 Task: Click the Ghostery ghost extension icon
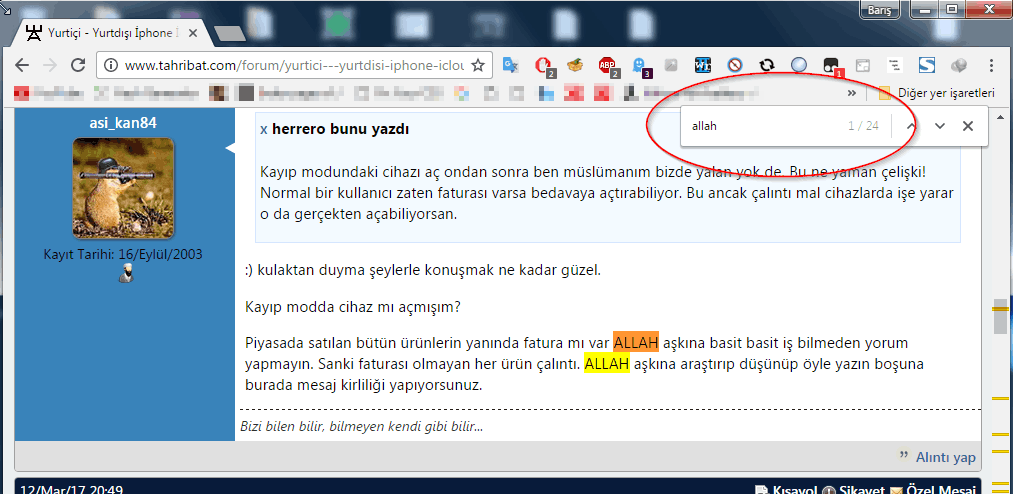coord(640,66)
